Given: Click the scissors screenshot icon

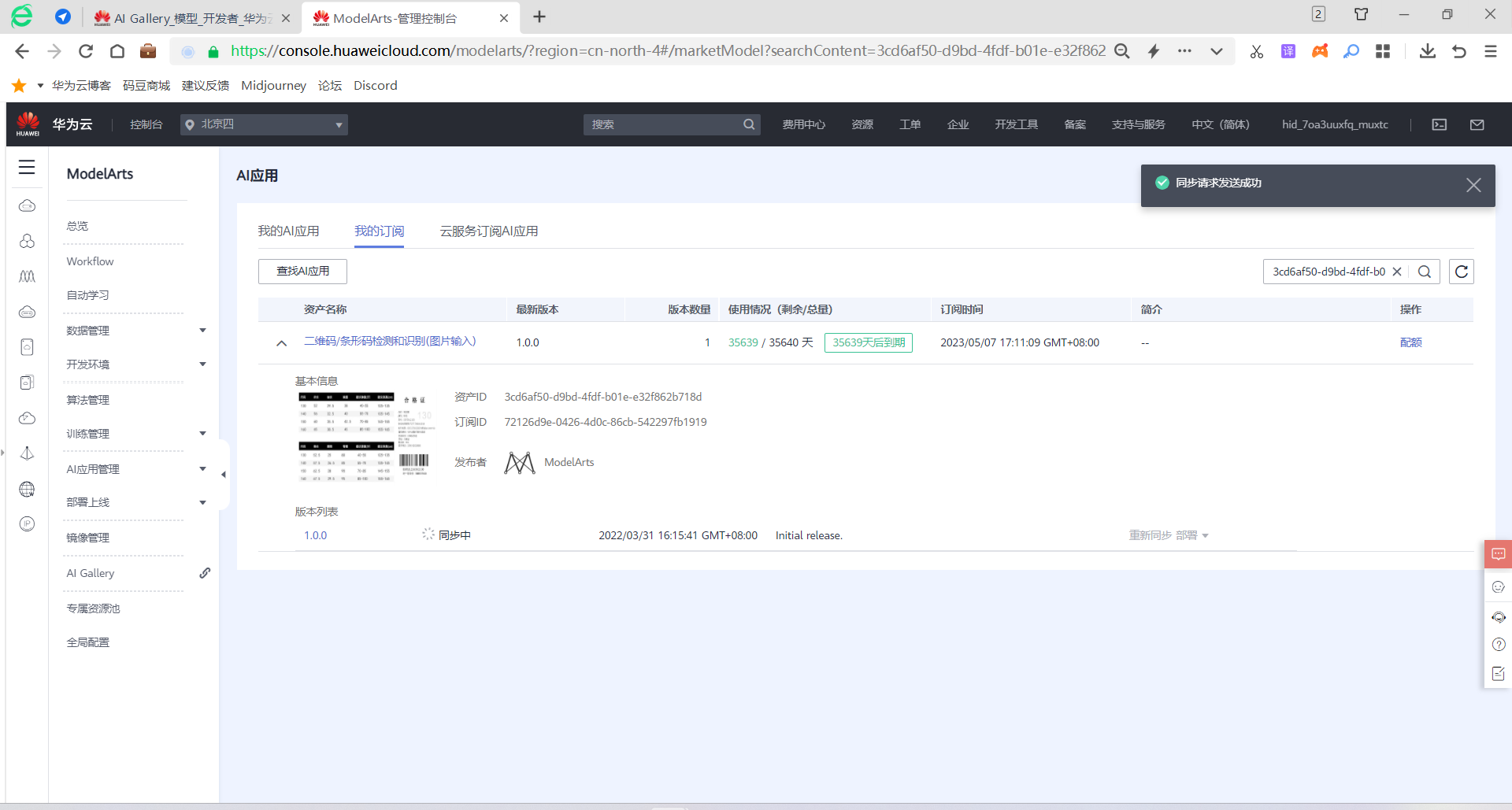Looking at the screenshot, I should [x=1256, y=51].
